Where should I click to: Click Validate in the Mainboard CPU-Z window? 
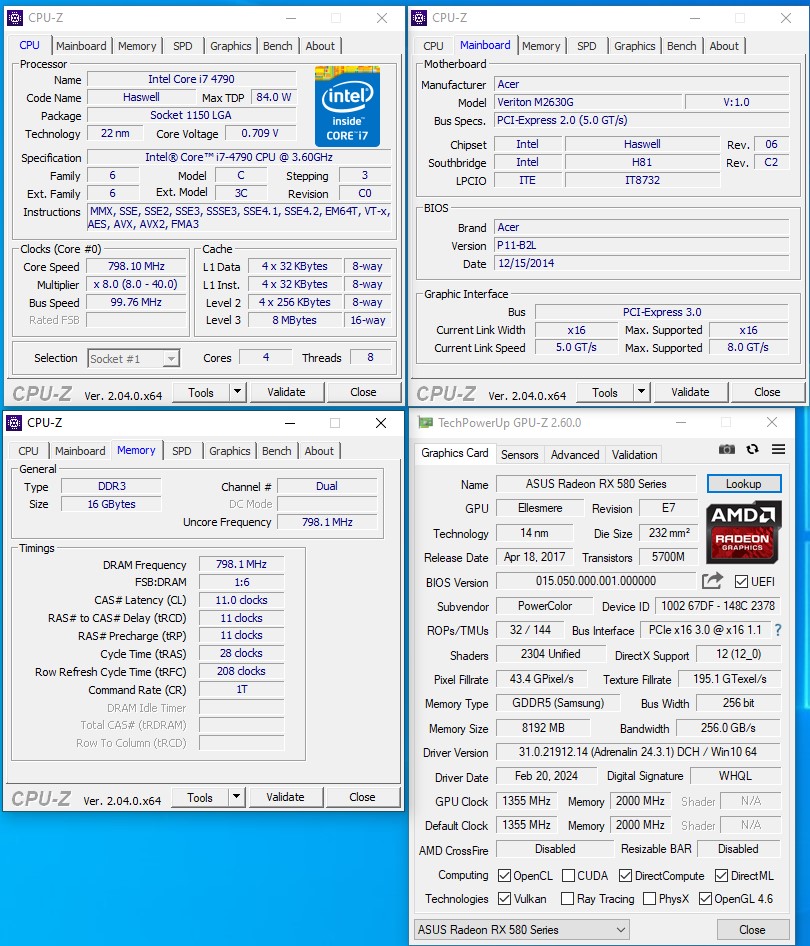tap(691, 392)
